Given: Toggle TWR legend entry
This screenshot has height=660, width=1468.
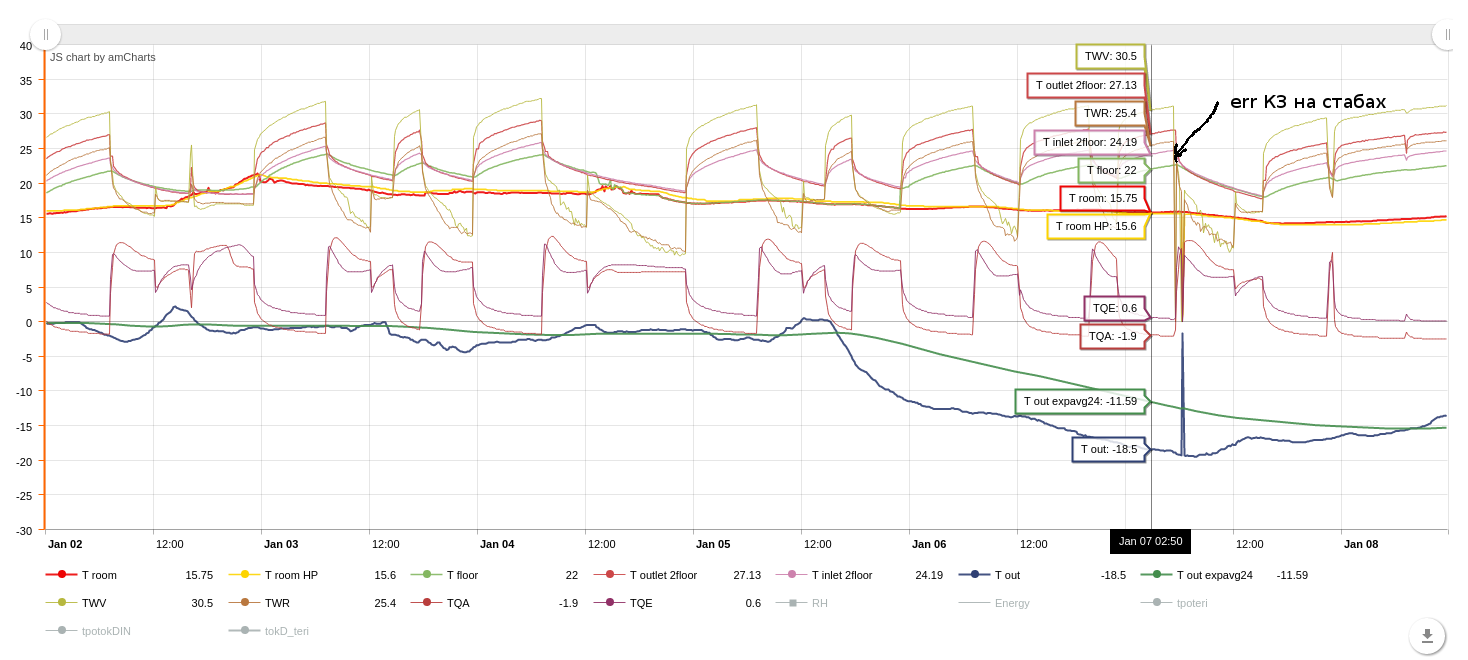Looking at the screenshot, I should coord(312,603).
